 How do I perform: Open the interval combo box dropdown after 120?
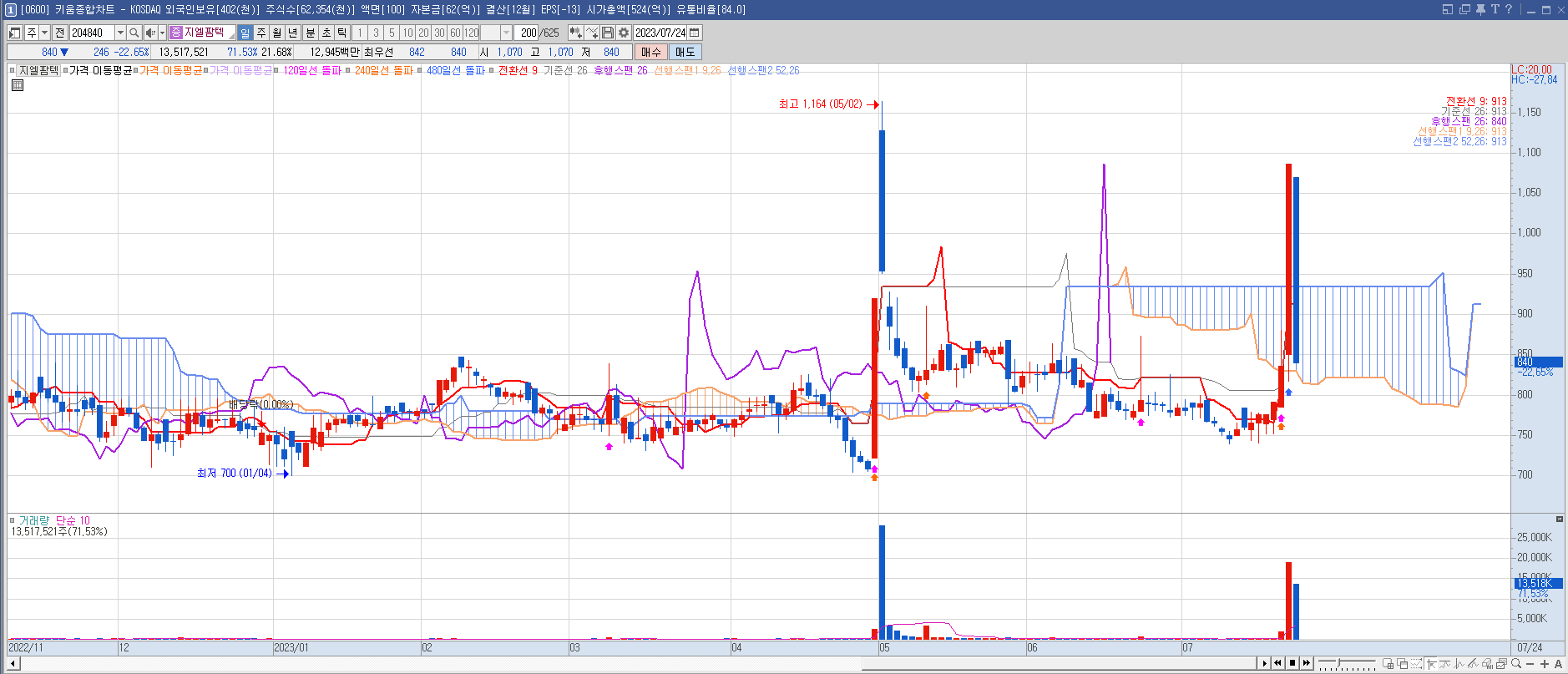pos(506,33)
